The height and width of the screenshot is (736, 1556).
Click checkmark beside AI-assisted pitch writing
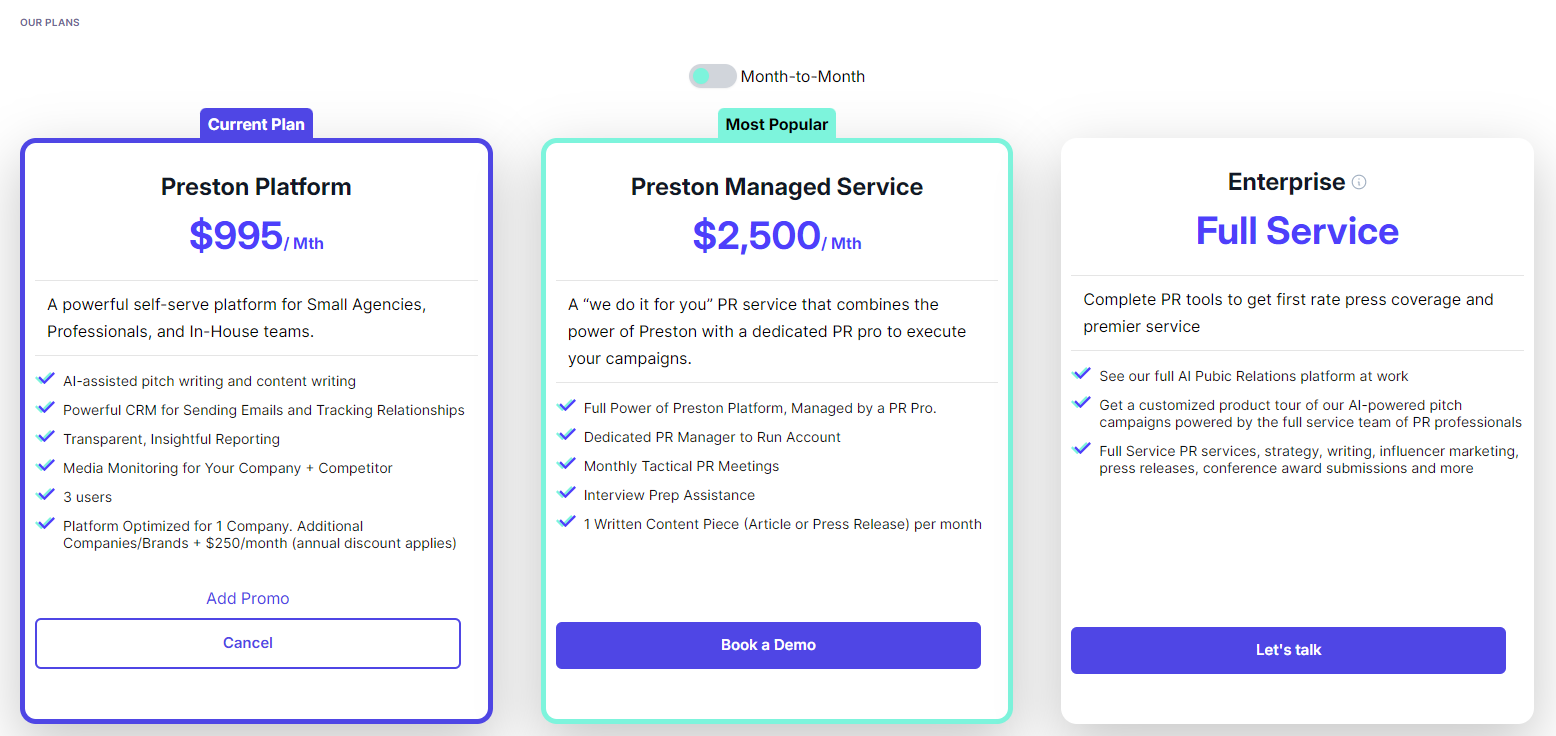(x=45, y=379)
